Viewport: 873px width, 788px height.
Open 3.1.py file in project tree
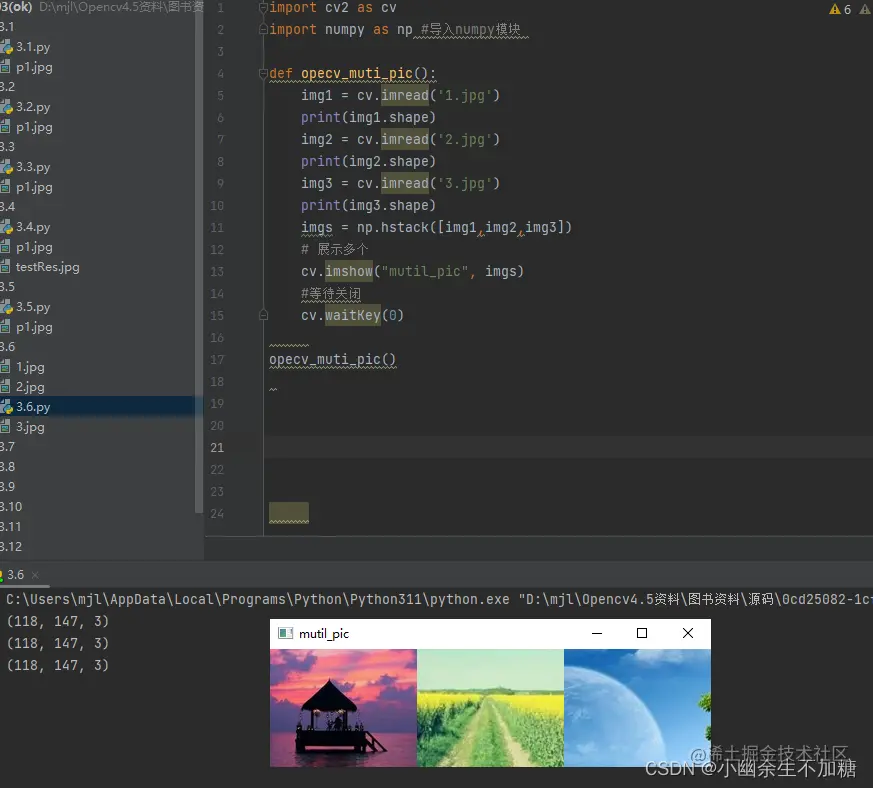click(x=32, y=47)
